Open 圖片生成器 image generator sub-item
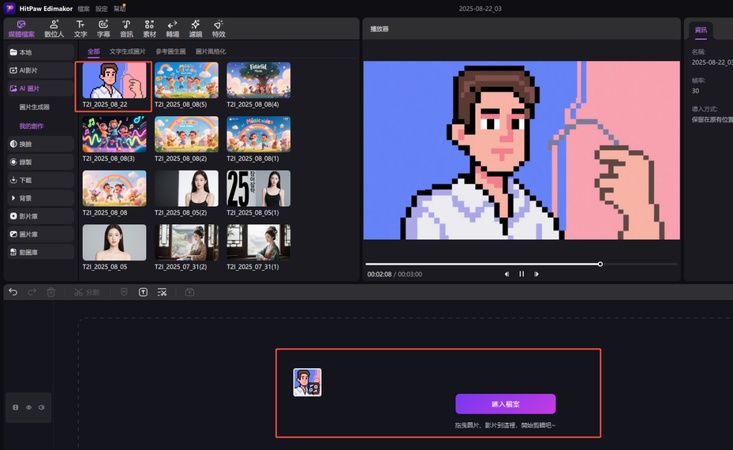Viewport: 733px width, 450px height. pos(34,107)
